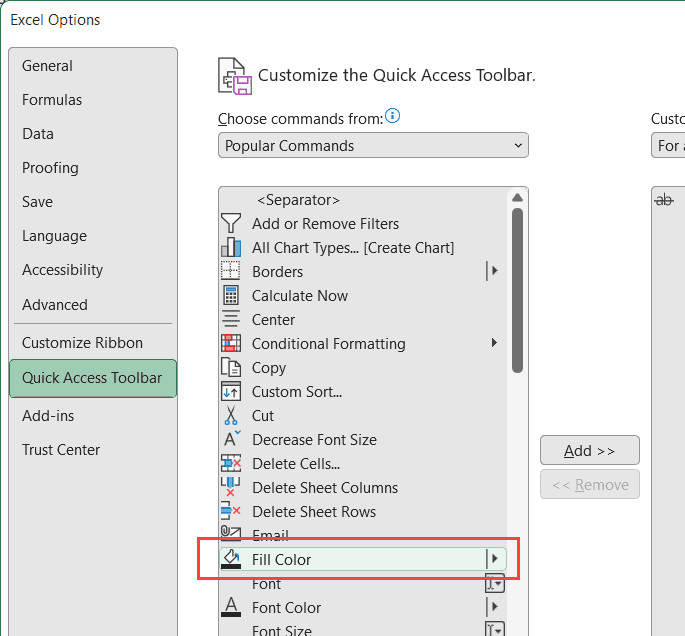Select the Copy command icon

pos(231,367)
